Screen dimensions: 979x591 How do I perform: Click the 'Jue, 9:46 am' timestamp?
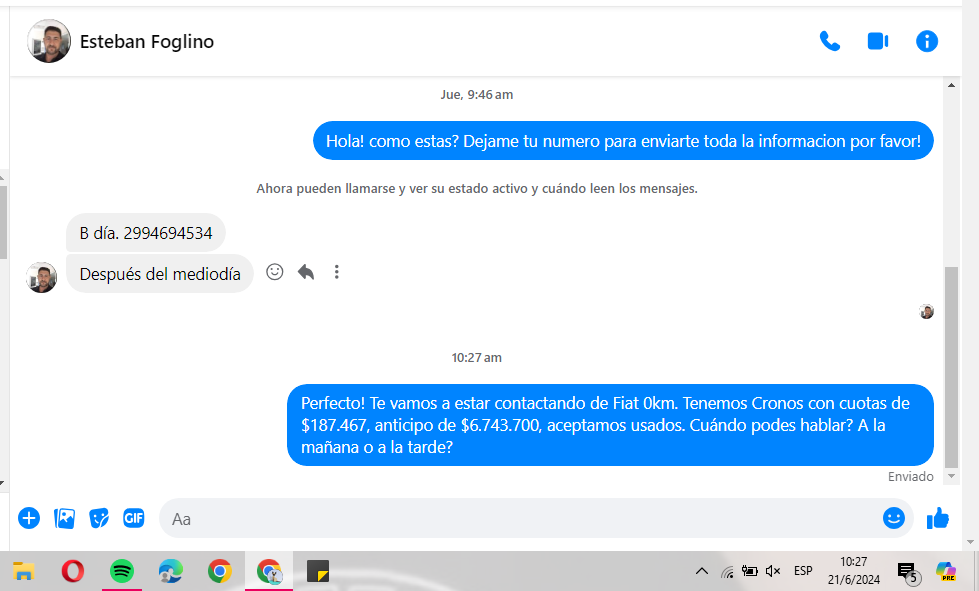click(476, 94)
